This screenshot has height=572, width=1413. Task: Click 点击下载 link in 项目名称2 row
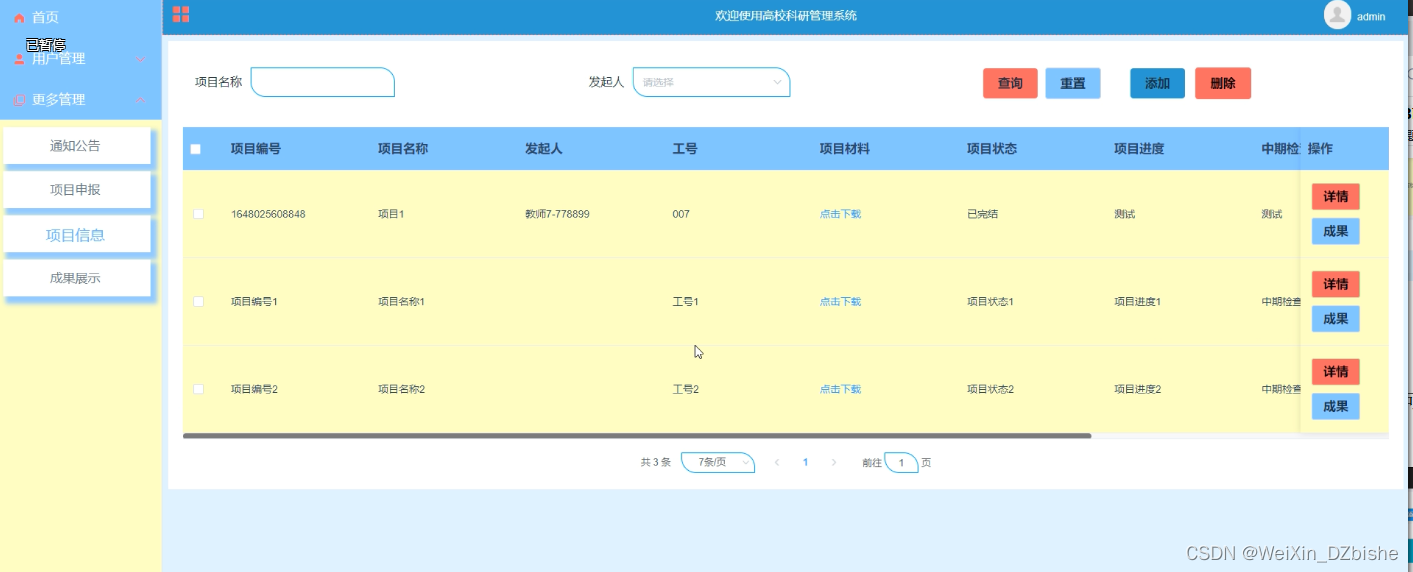(x=840, y=389)
